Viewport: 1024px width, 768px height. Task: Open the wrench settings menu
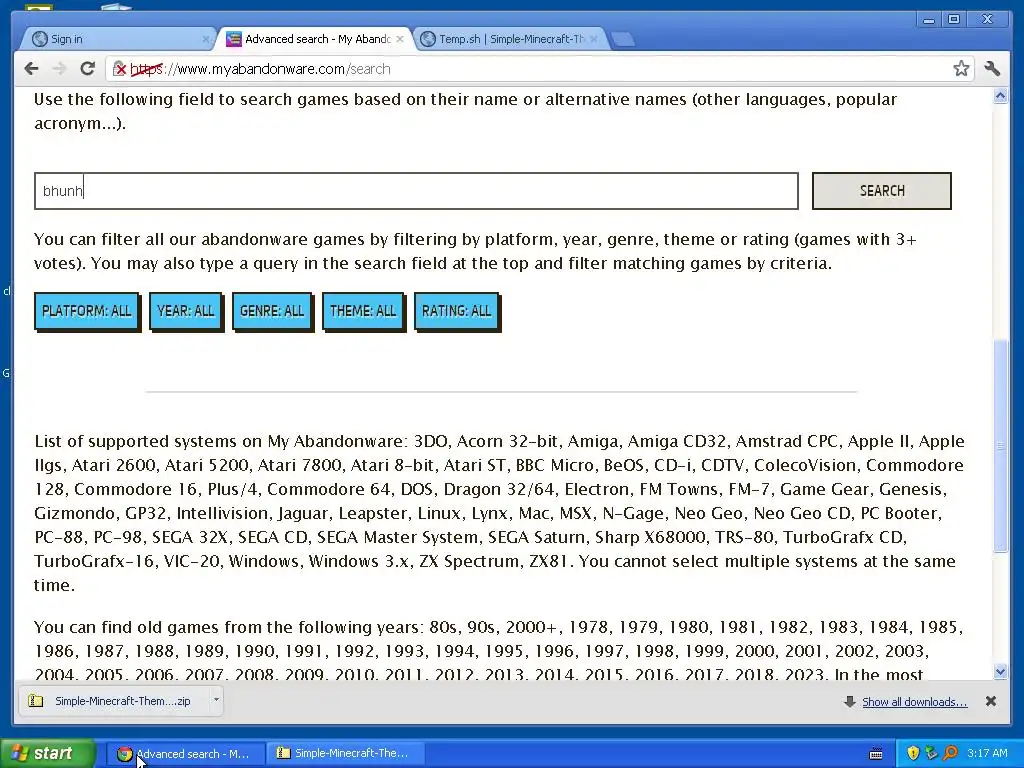pos(993,69)
